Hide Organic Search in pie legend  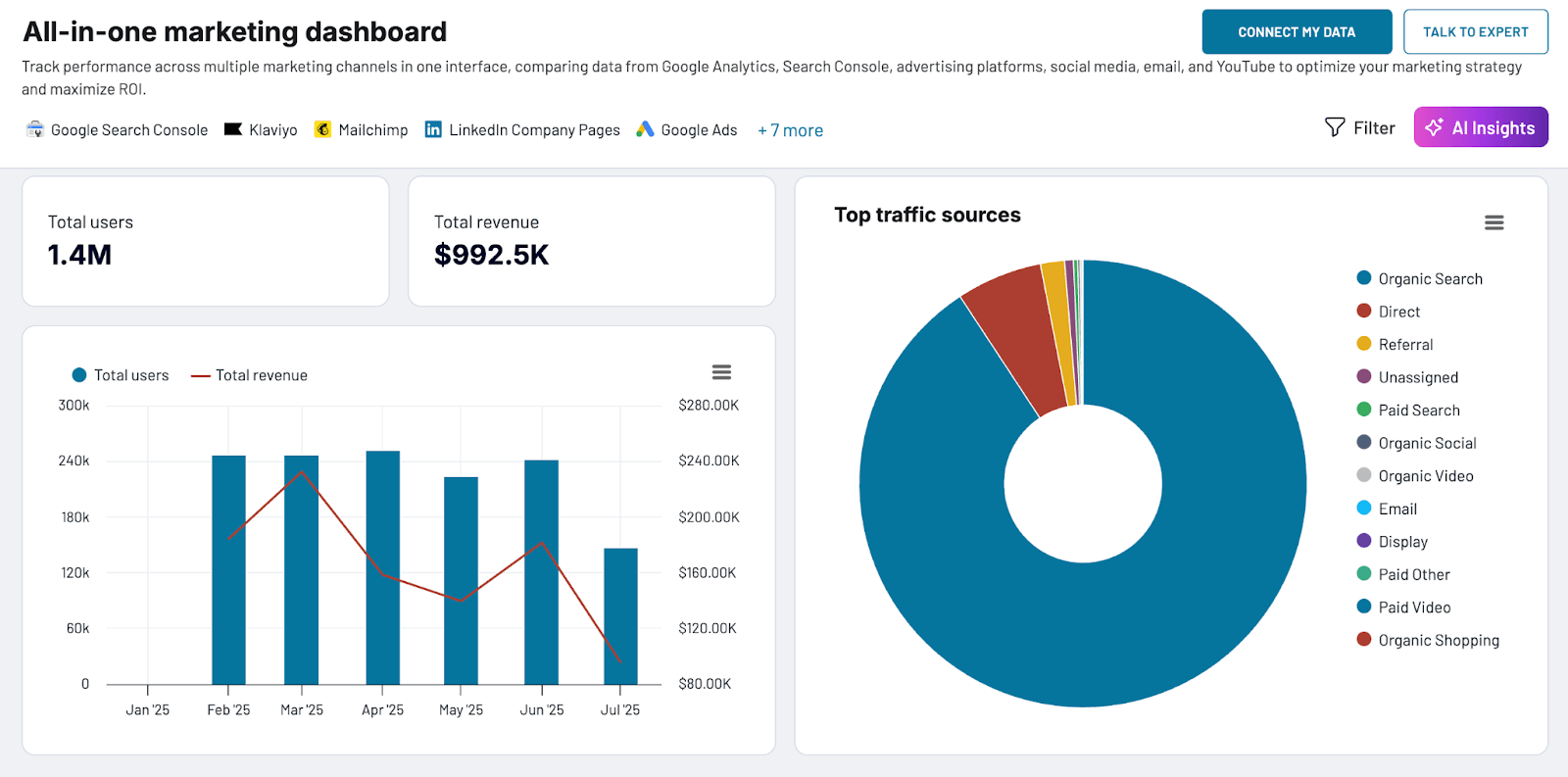(x=1429, y=279)
